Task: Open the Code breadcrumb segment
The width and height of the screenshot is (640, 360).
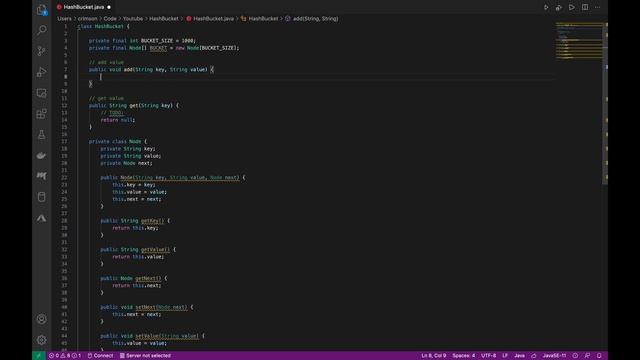Action: tap(110, 18)
